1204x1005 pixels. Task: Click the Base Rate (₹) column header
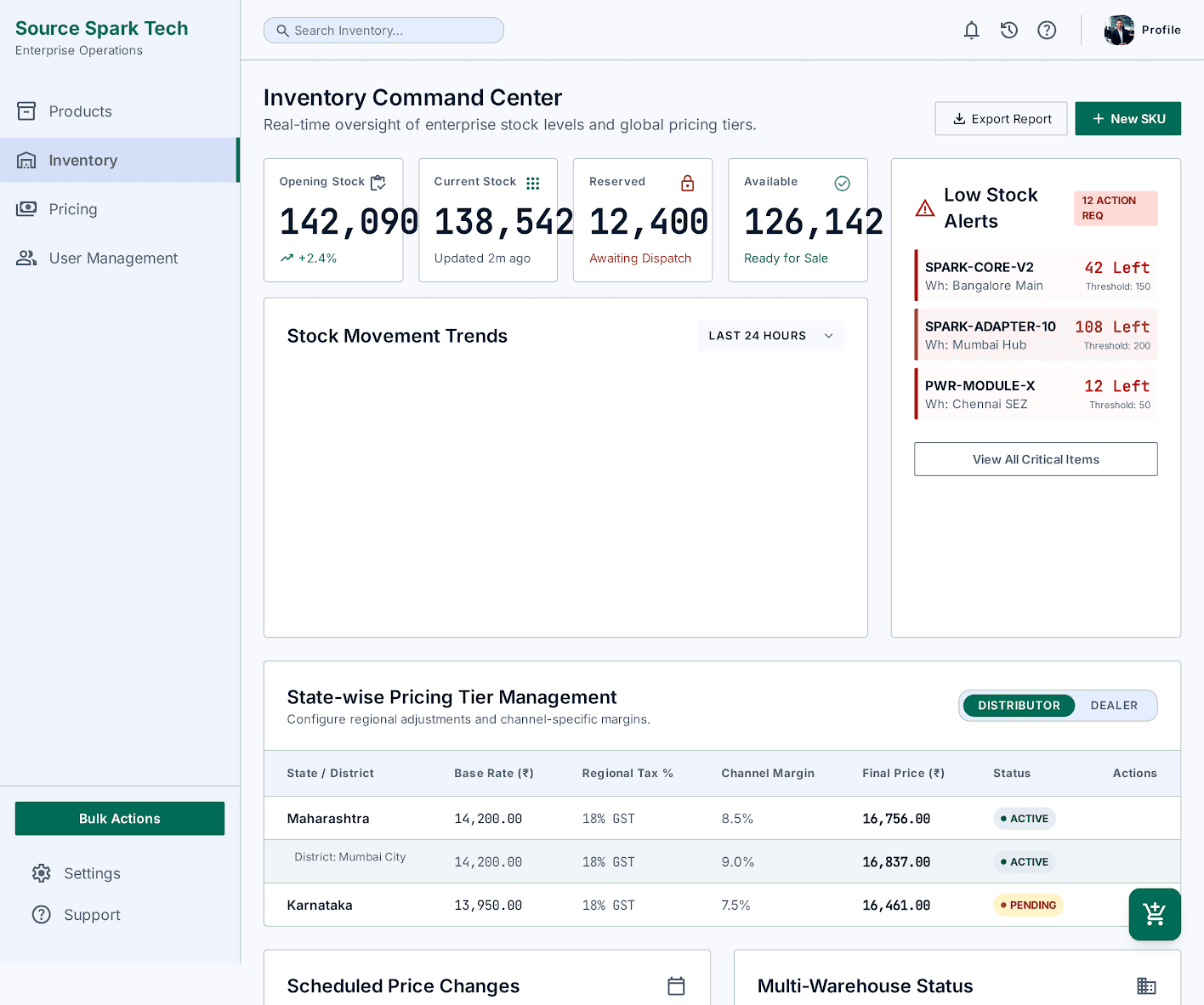(494, 773)
